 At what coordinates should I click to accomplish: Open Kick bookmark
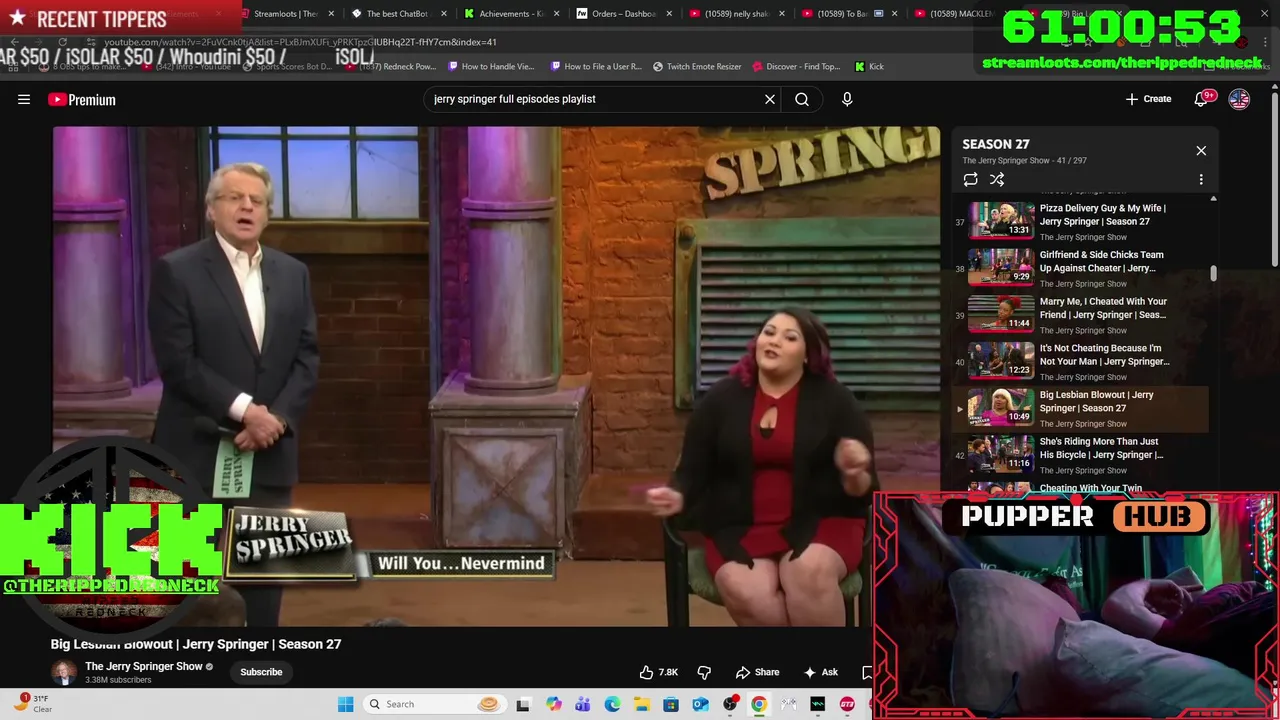(869, 66)
